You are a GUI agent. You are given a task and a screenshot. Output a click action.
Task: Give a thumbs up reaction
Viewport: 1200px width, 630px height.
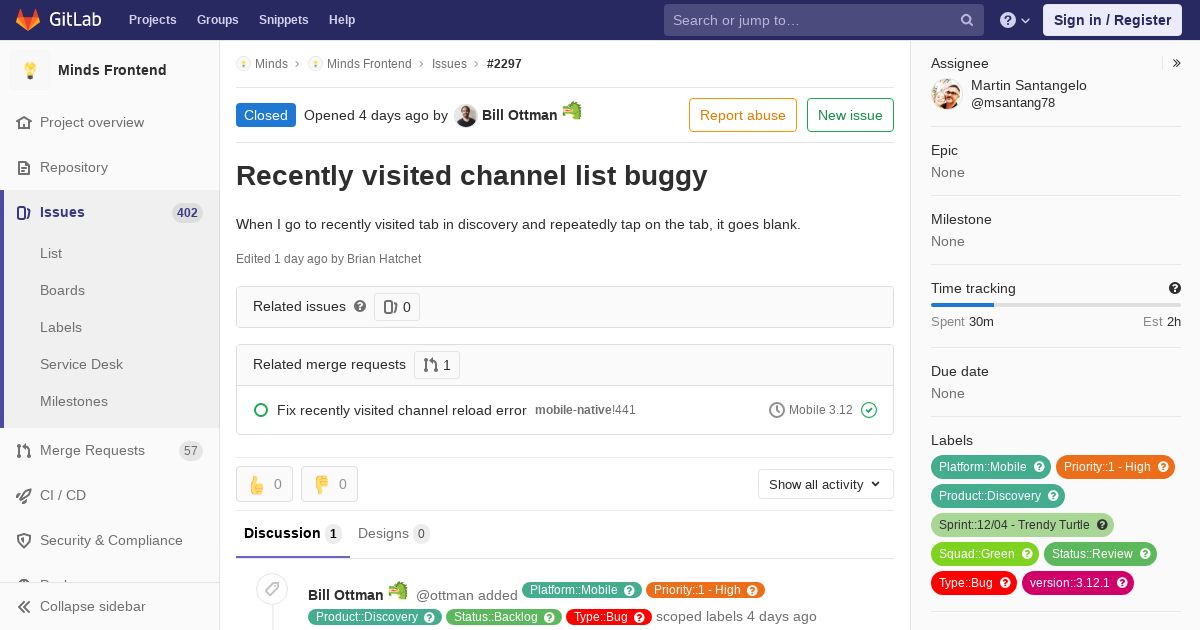pos(265,484)
